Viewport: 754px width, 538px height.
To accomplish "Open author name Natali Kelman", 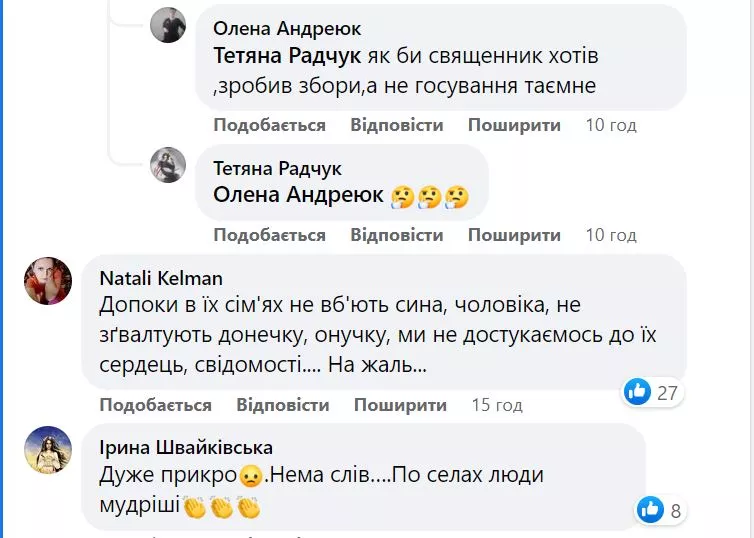I will pyautogui.click(x=161, y=278).
